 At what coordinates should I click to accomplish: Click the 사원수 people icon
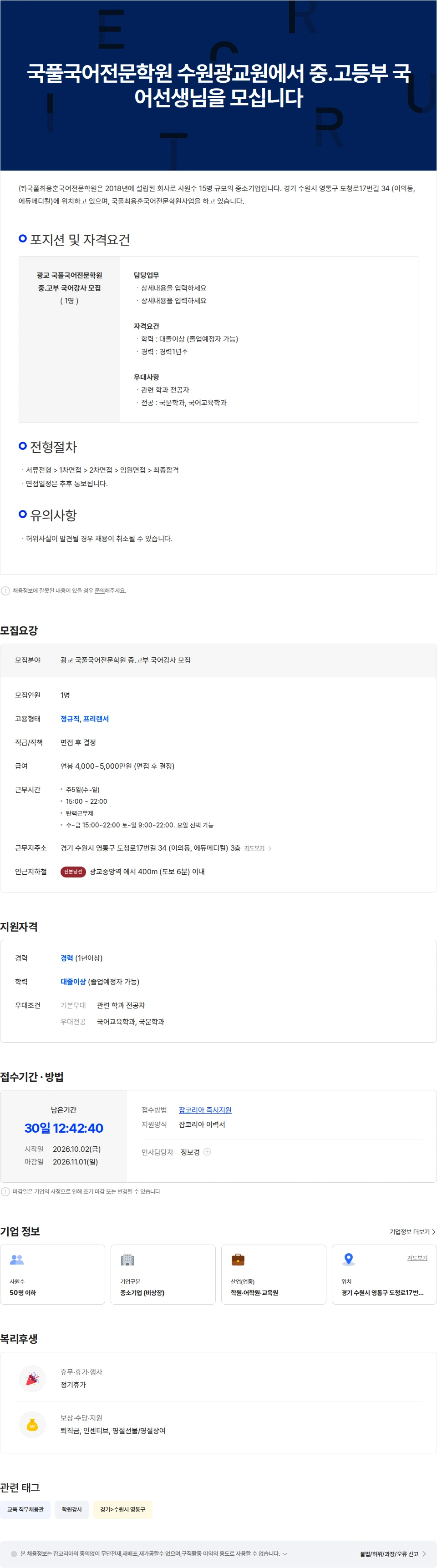pos(17,1260)
